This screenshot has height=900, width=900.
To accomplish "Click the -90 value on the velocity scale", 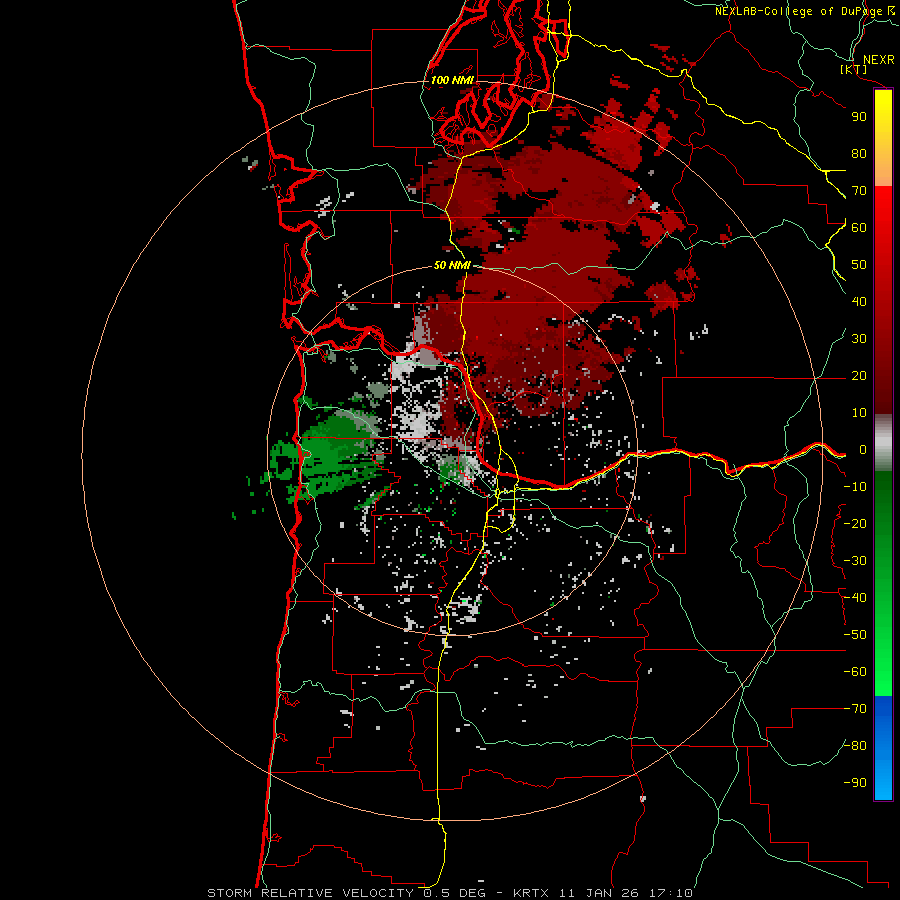I will 855,783.
